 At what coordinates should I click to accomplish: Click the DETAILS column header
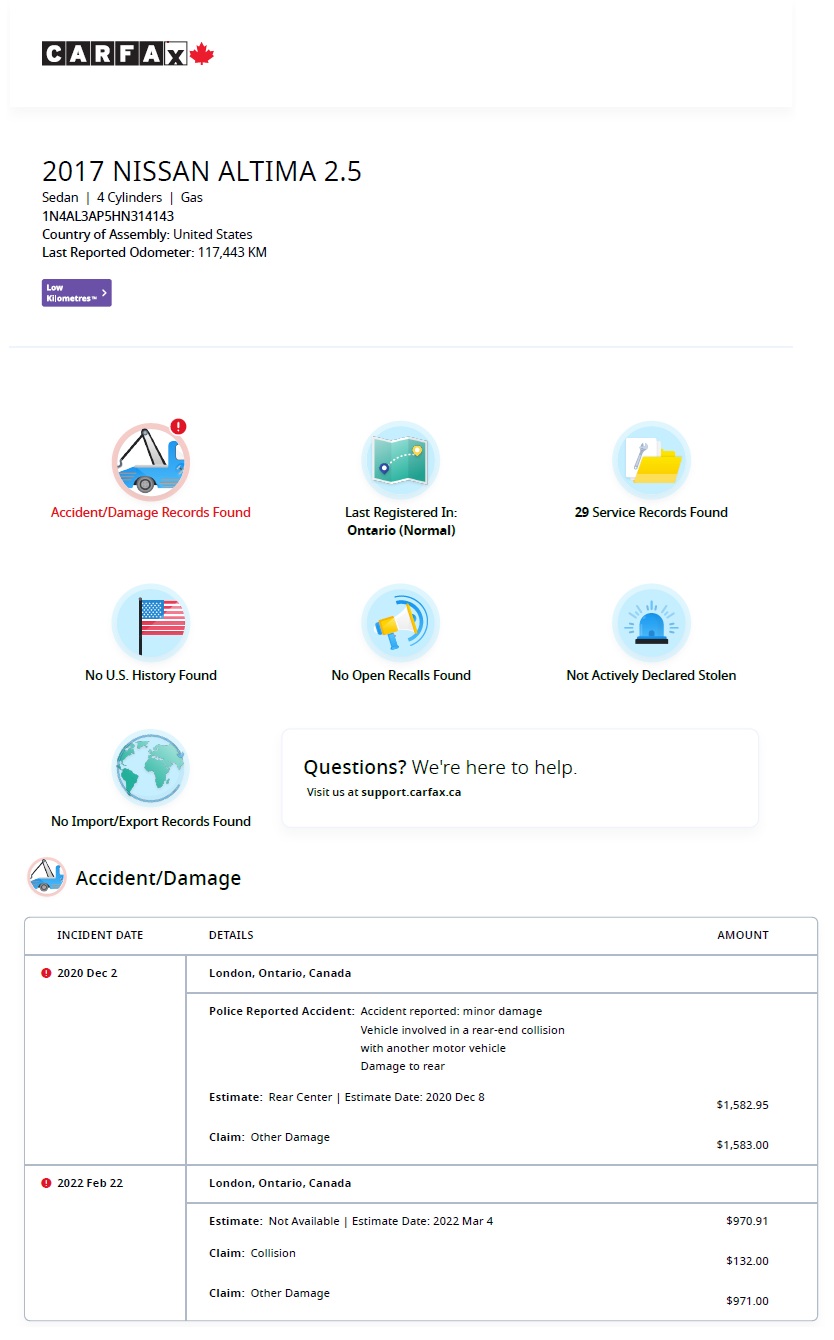point(231,935)
